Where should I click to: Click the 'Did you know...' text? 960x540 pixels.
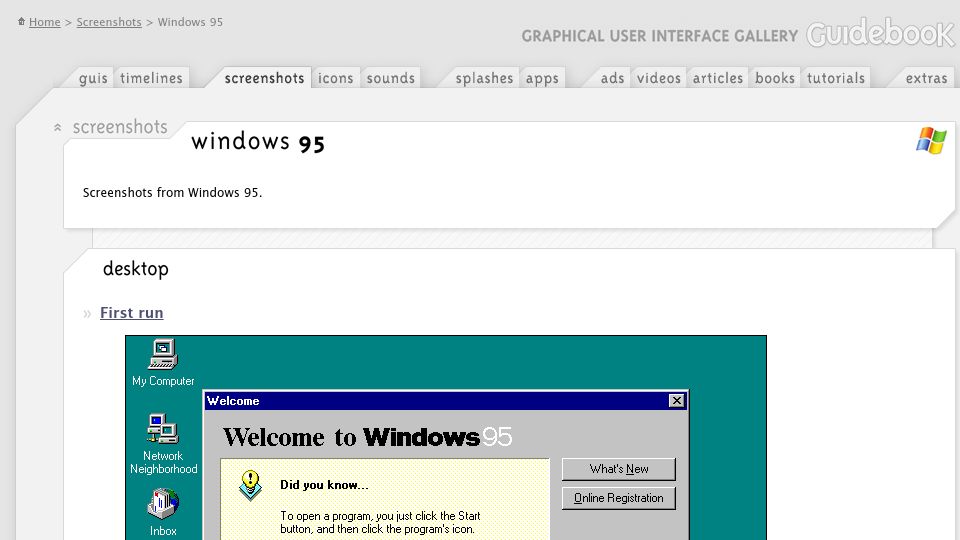[x=324, y=485]
